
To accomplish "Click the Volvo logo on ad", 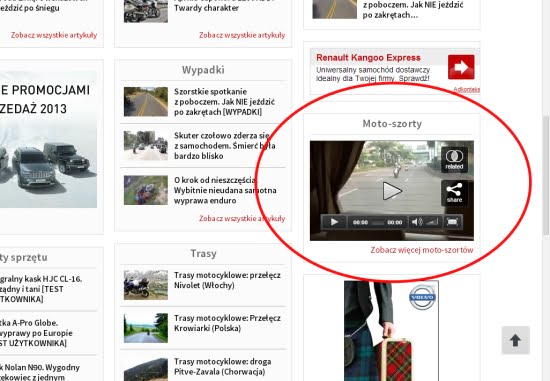I will tap(422, 297).
